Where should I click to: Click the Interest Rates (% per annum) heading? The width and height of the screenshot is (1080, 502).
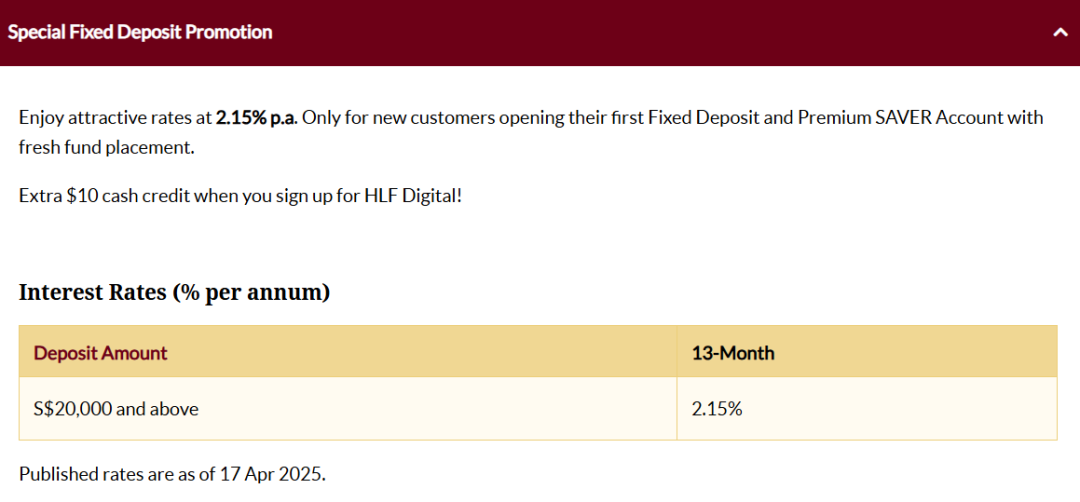[175, 293]
